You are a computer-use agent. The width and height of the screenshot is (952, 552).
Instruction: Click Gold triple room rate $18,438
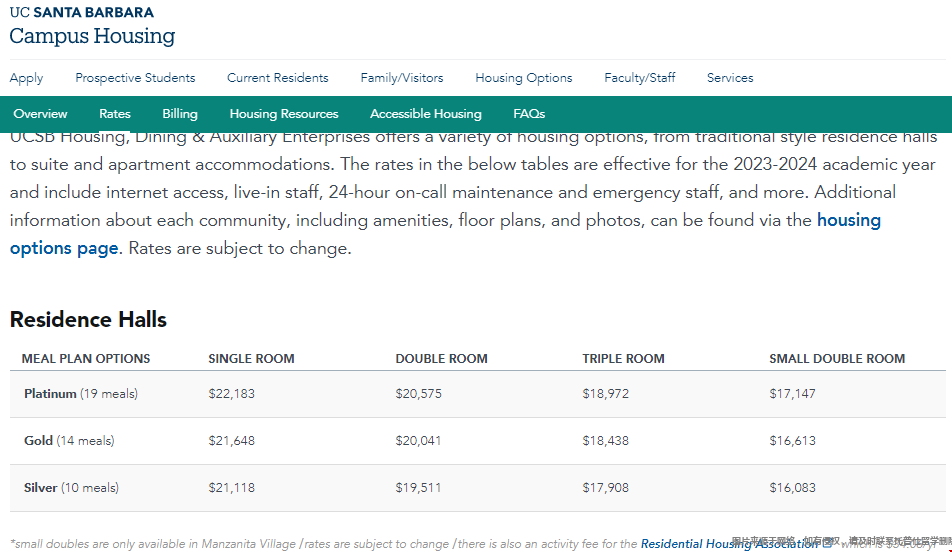[605, 441]
